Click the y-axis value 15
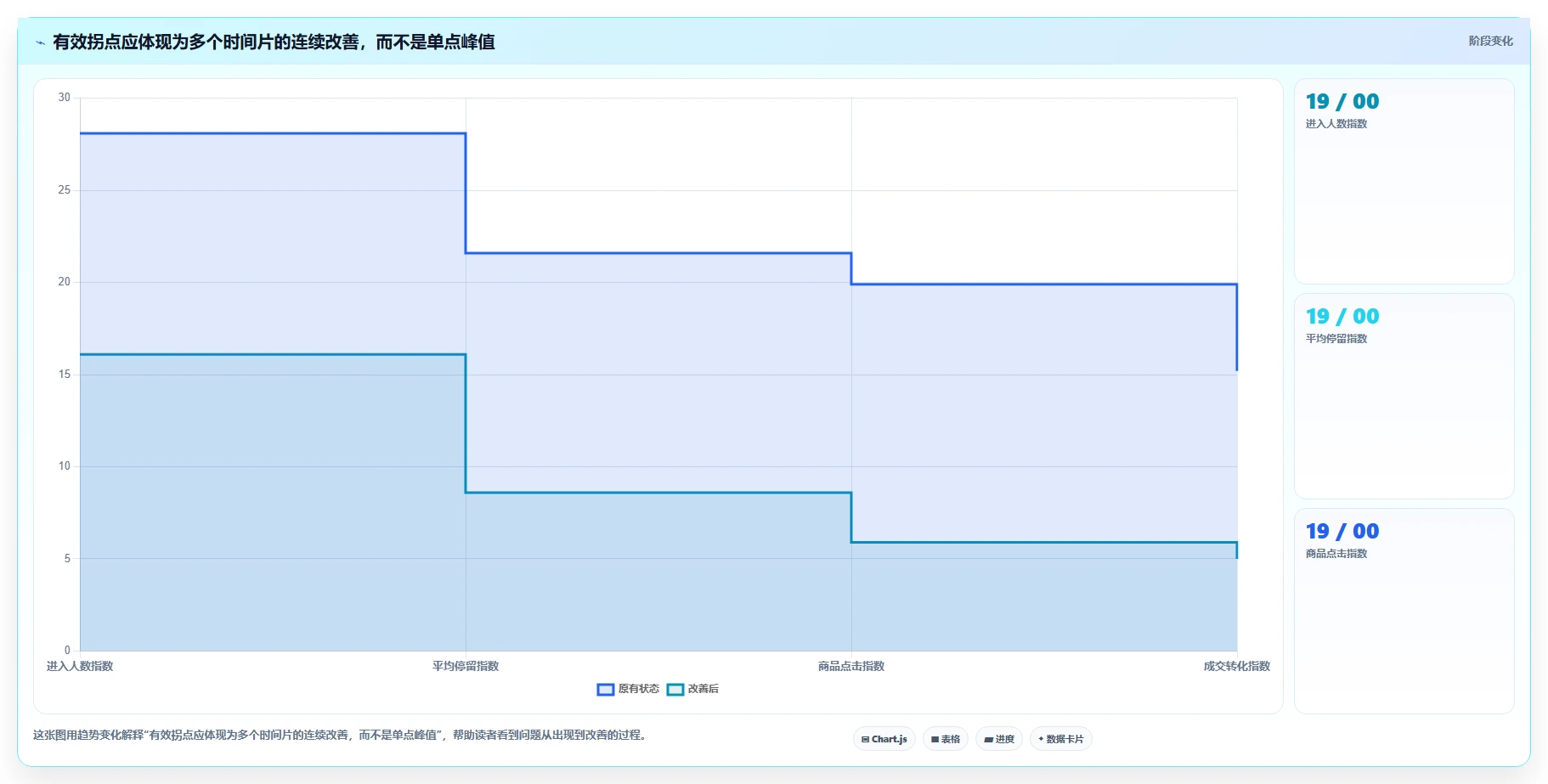Viewport: 1548px width, 784px height. coord(65,375)
